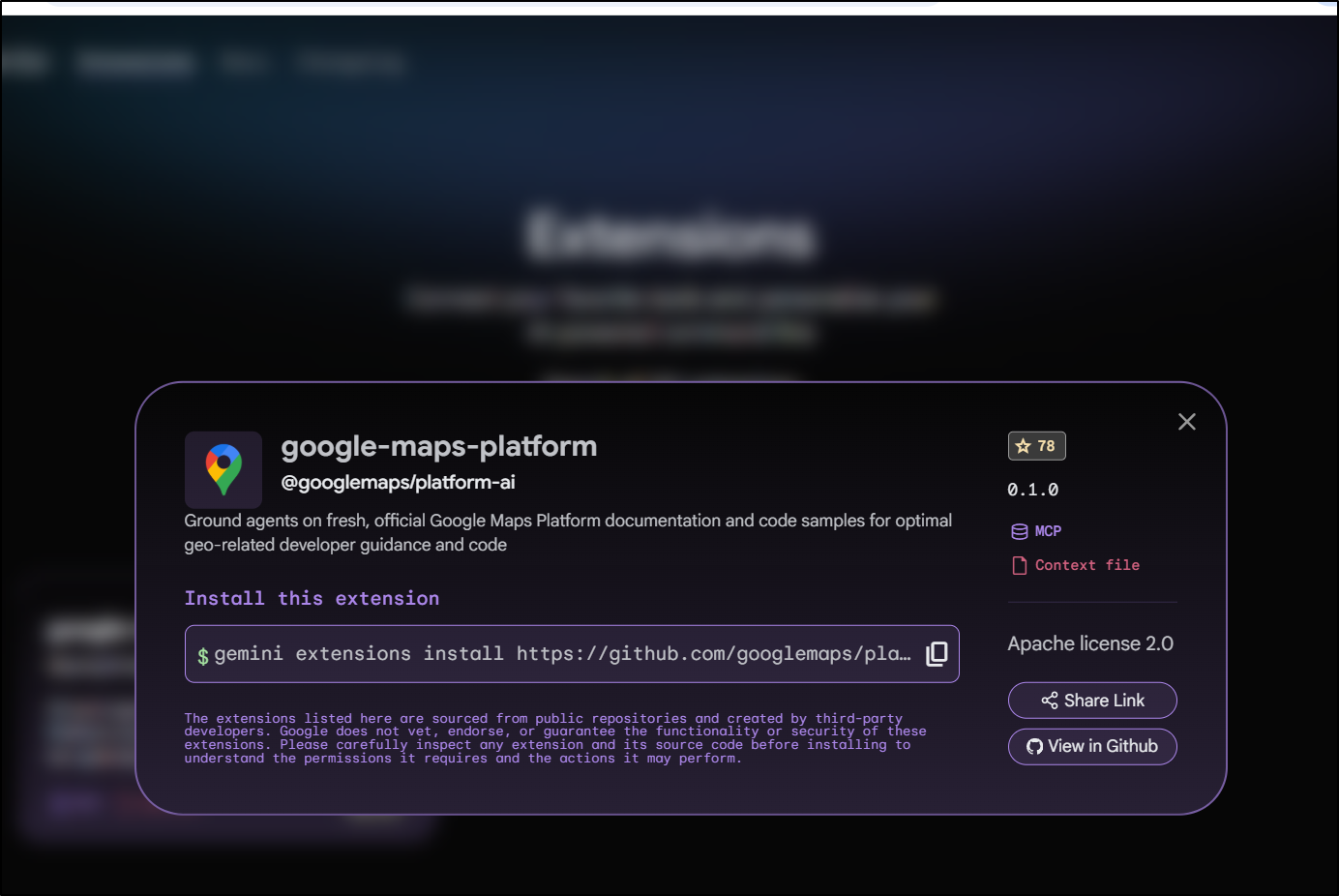Click the GitHub octocat icon
This screenshot has width=1339, height=896.
[x=1034, y=746]
